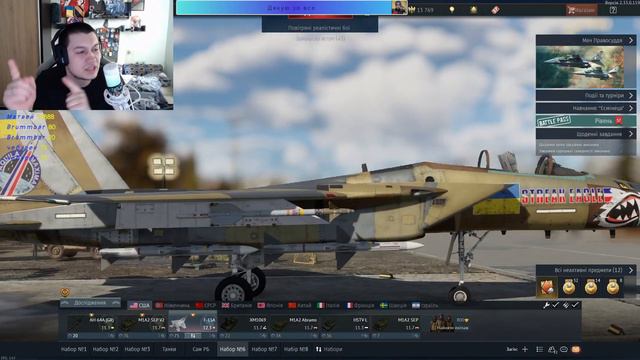Open the player avatar profile
This screenshot has height=360, width=640.
tap(399, 7)
